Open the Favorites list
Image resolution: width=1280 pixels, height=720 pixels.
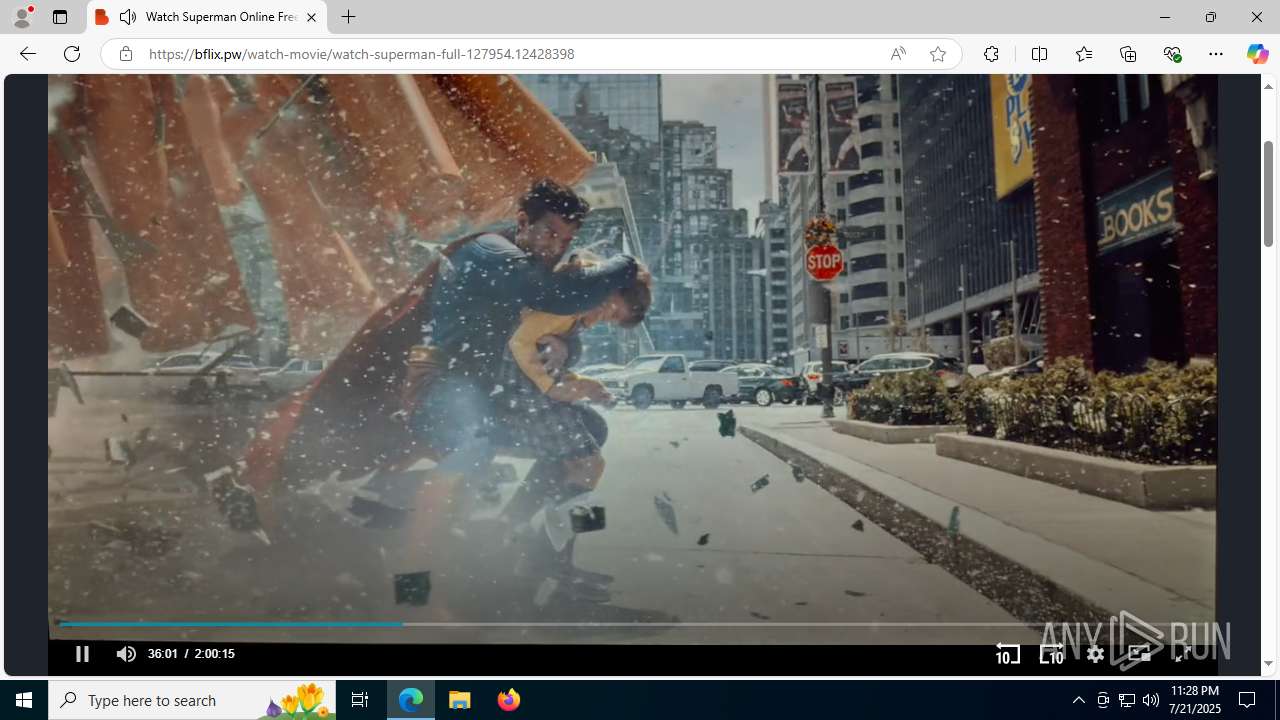[x=1084, y=54]
